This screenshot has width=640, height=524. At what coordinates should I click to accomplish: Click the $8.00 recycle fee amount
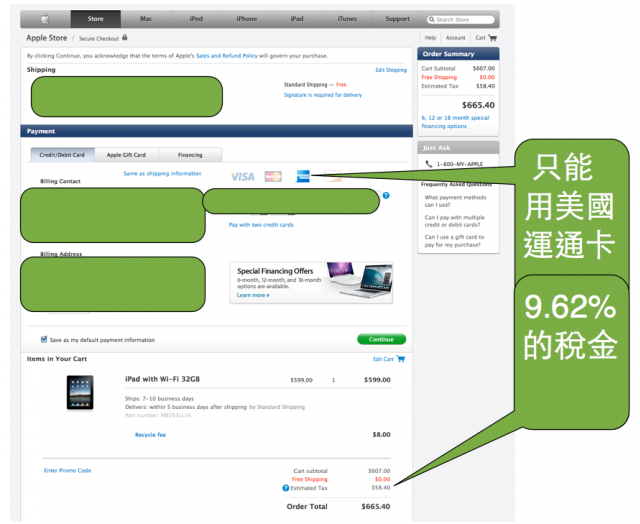(x=382, y=435)
